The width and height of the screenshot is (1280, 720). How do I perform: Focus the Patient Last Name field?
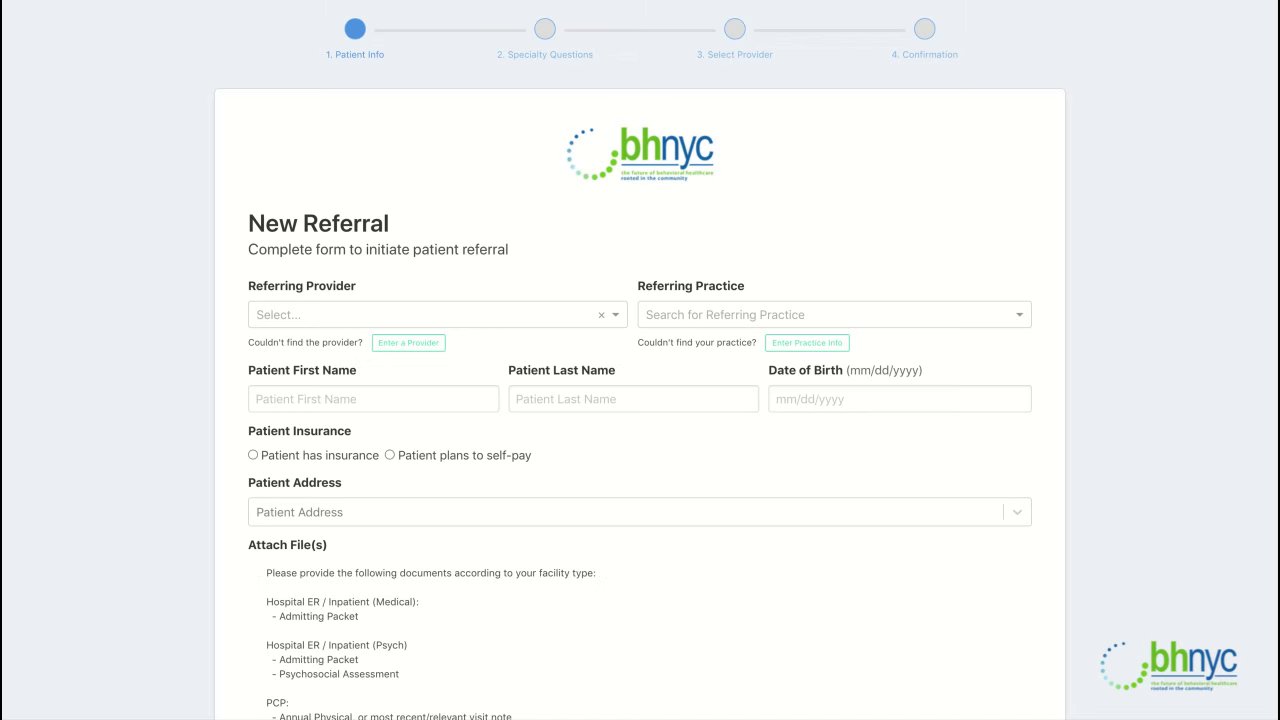click(x=633, y=399)
